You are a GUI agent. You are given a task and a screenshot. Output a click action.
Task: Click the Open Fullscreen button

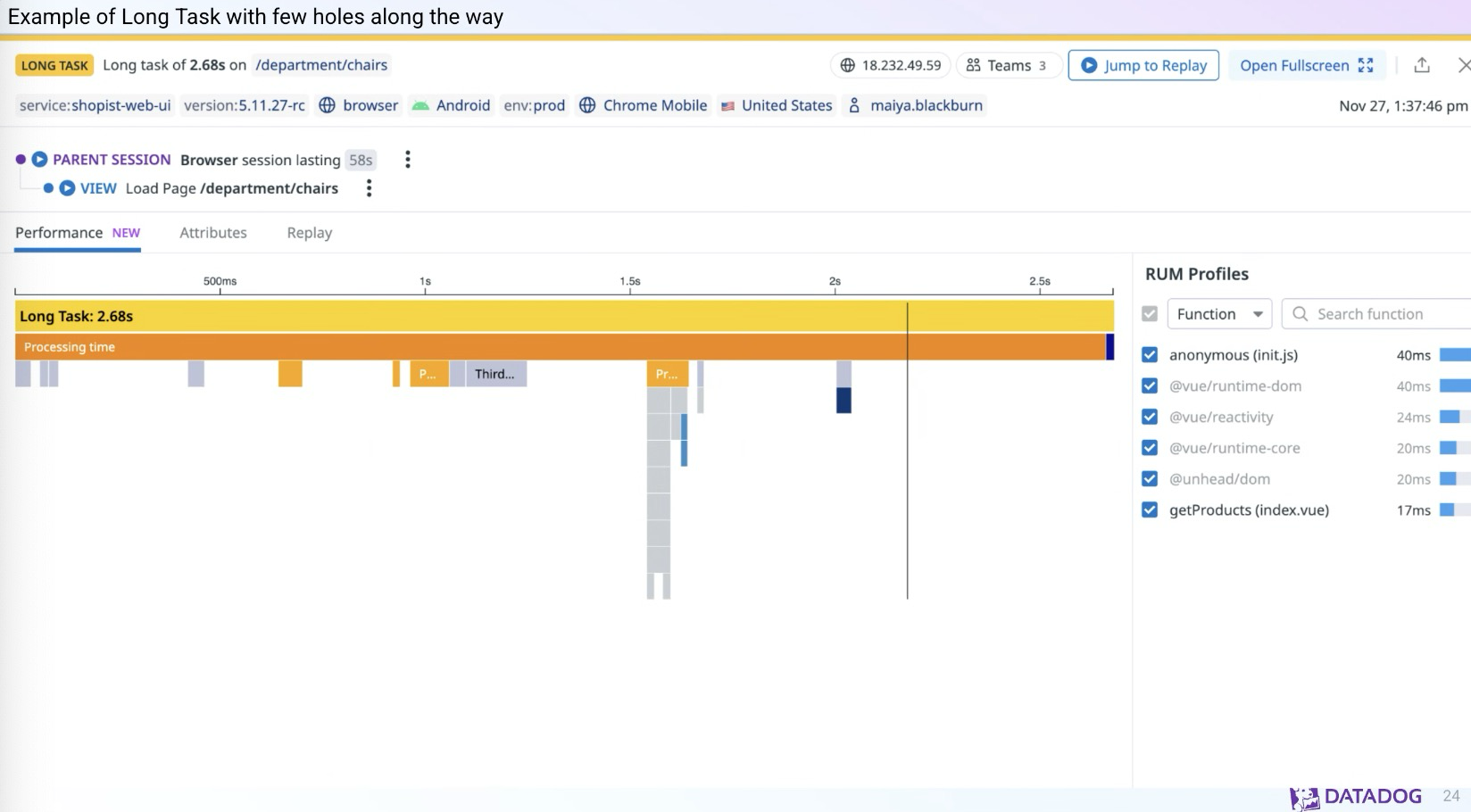pos(1306,65)
